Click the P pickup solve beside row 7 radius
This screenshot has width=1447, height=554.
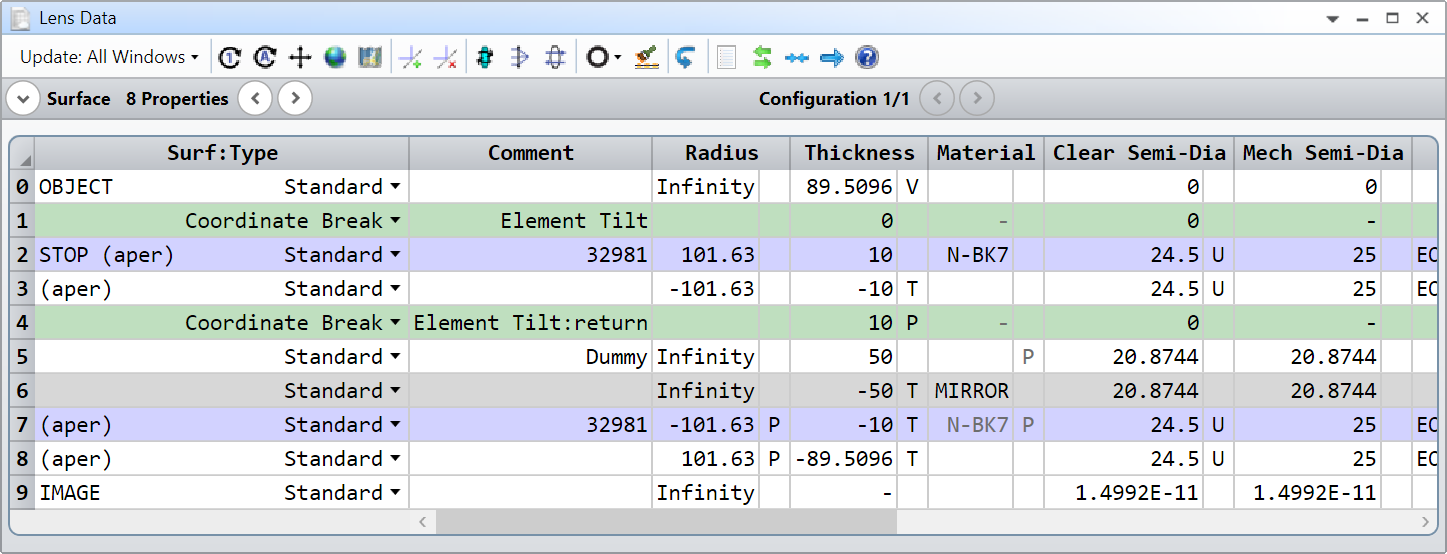tap(774, 425)
